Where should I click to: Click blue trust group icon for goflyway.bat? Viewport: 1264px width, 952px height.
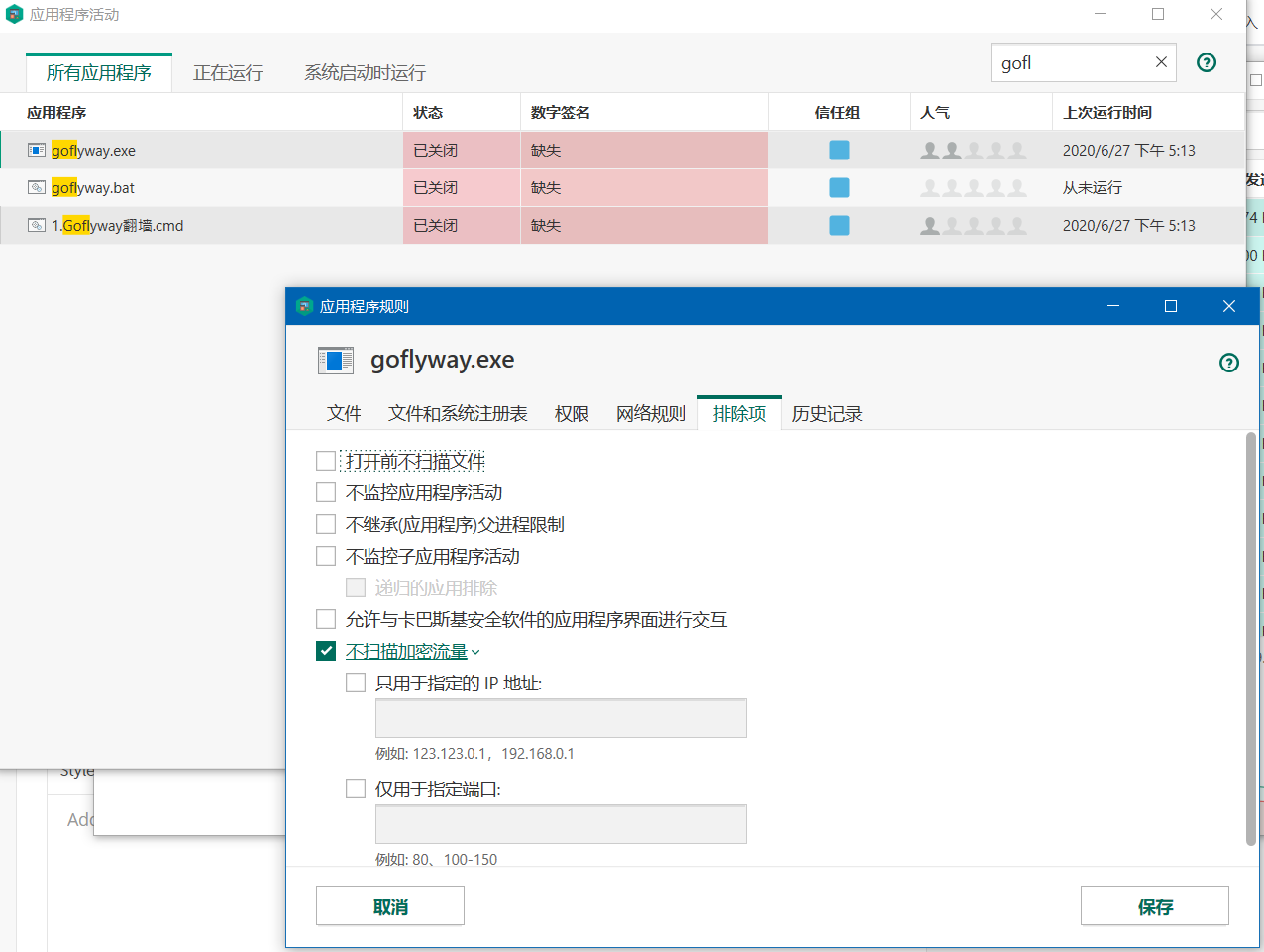839,188
